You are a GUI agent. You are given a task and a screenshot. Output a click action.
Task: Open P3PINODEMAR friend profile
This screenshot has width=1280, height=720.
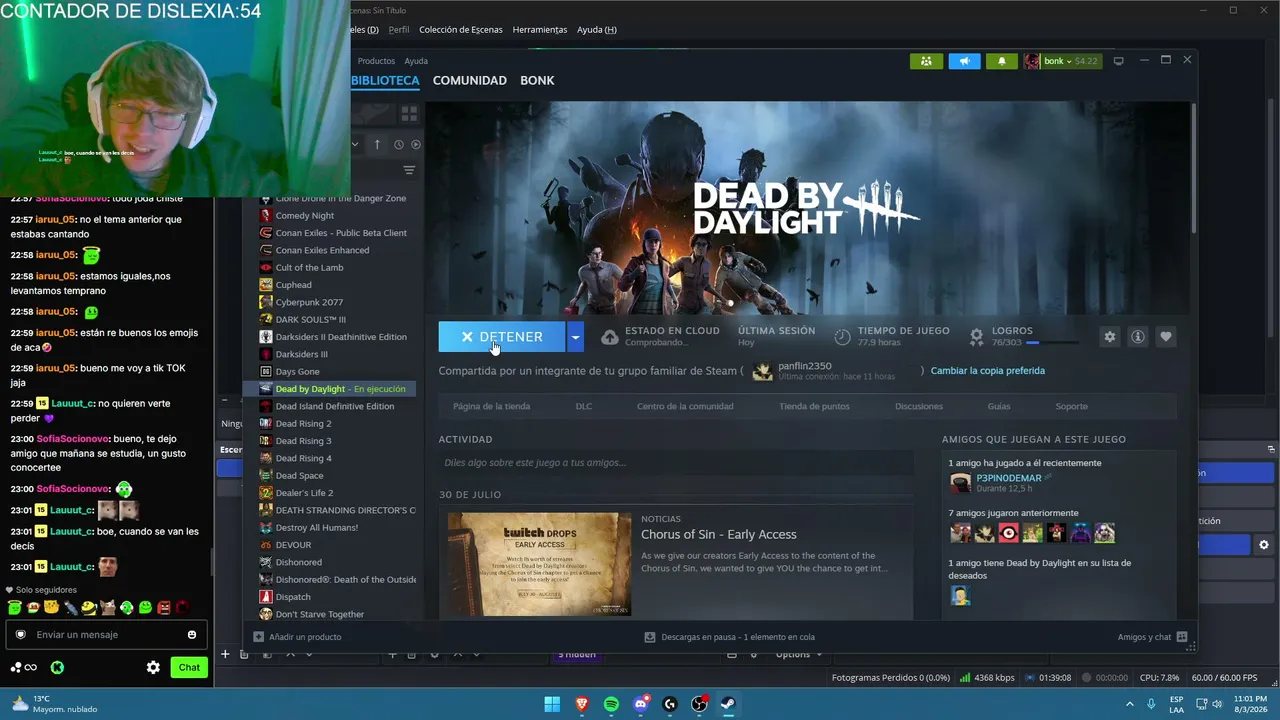pyautogui.click(x=1009, y=478)
